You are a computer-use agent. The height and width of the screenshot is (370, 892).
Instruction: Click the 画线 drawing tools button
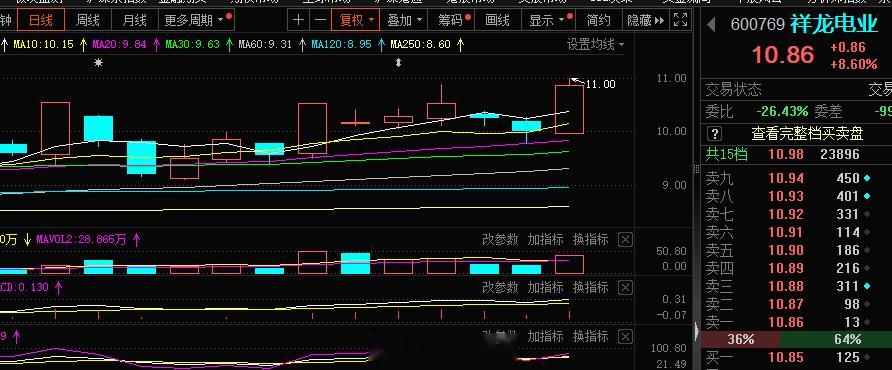[x=498, y=20]
